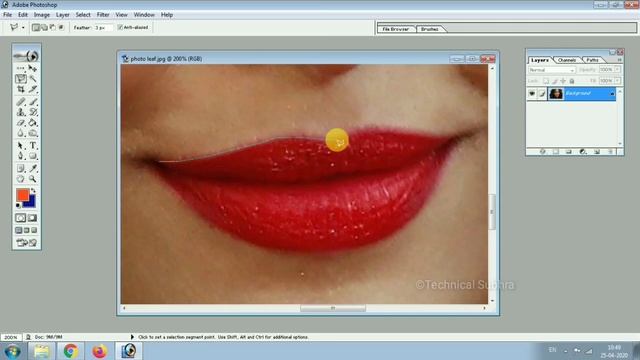The width and height of the screenshot is (640, 360).
Task: Open the Brushes tab in palette well
Action: click(x=429, y=29)
